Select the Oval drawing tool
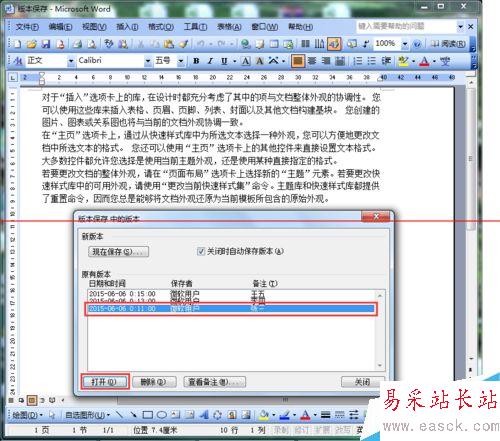Image resolution: width=500 pixels, height=441 pixels. click(x=162, y=415)
